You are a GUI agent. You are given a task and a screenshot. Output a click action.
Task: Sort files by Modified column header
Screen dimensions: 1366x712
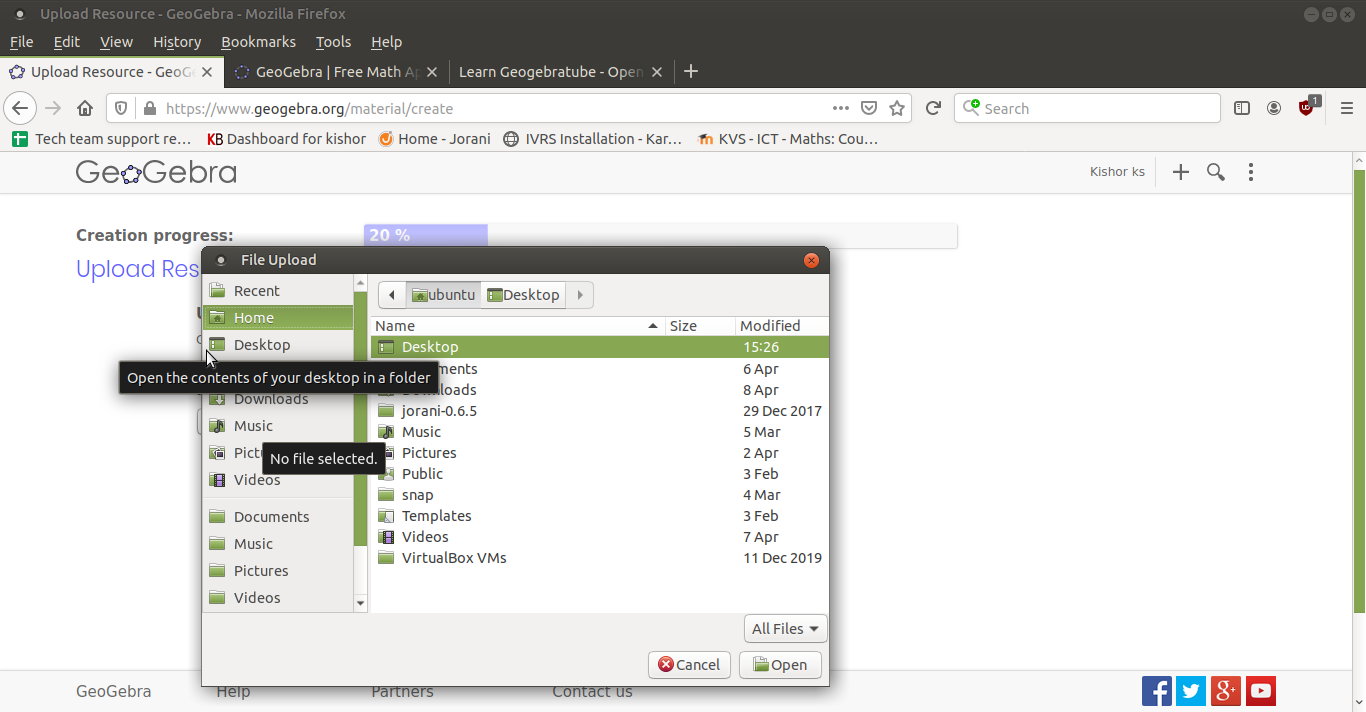pos(782,326)
